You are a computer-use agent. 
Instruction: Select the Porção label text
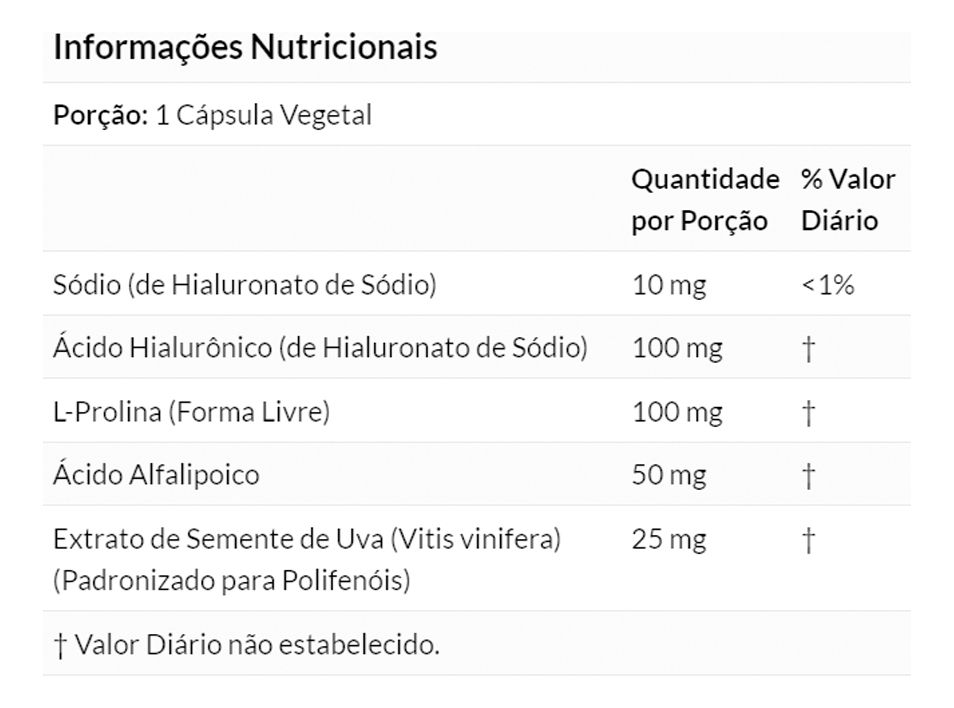tap(101, 115)
